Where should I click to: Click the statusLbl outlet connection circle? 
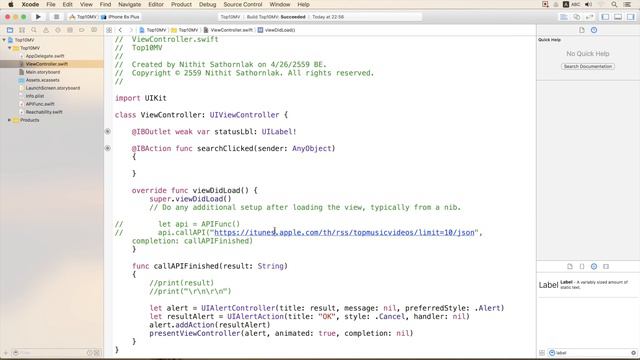(x=108, y=131)
